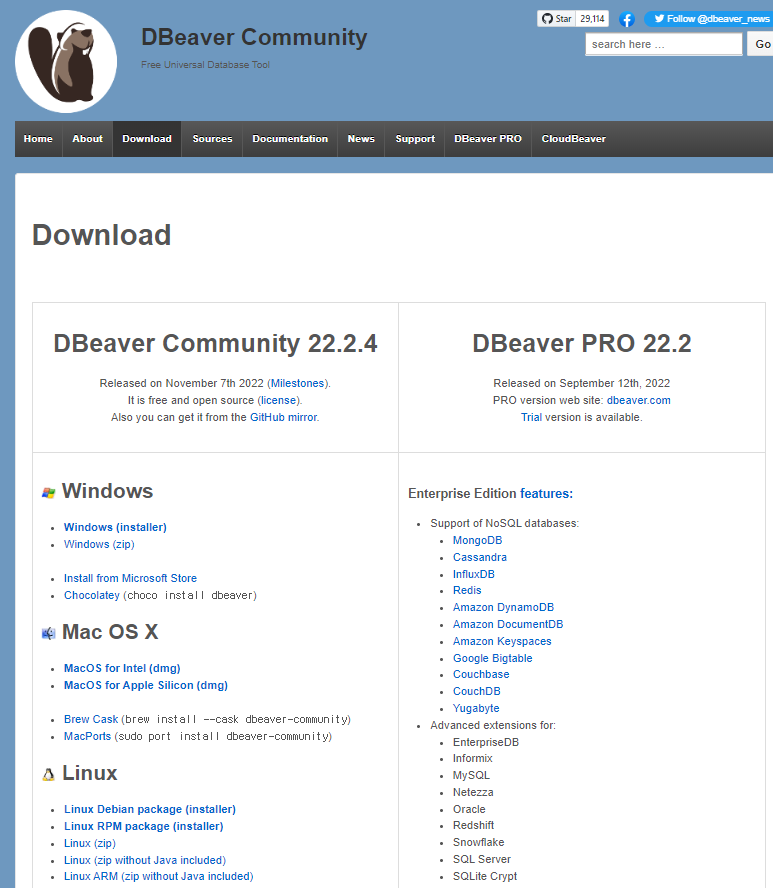
Task: Open the Amazon Keyspaces link
Action: tap(502, 641)
